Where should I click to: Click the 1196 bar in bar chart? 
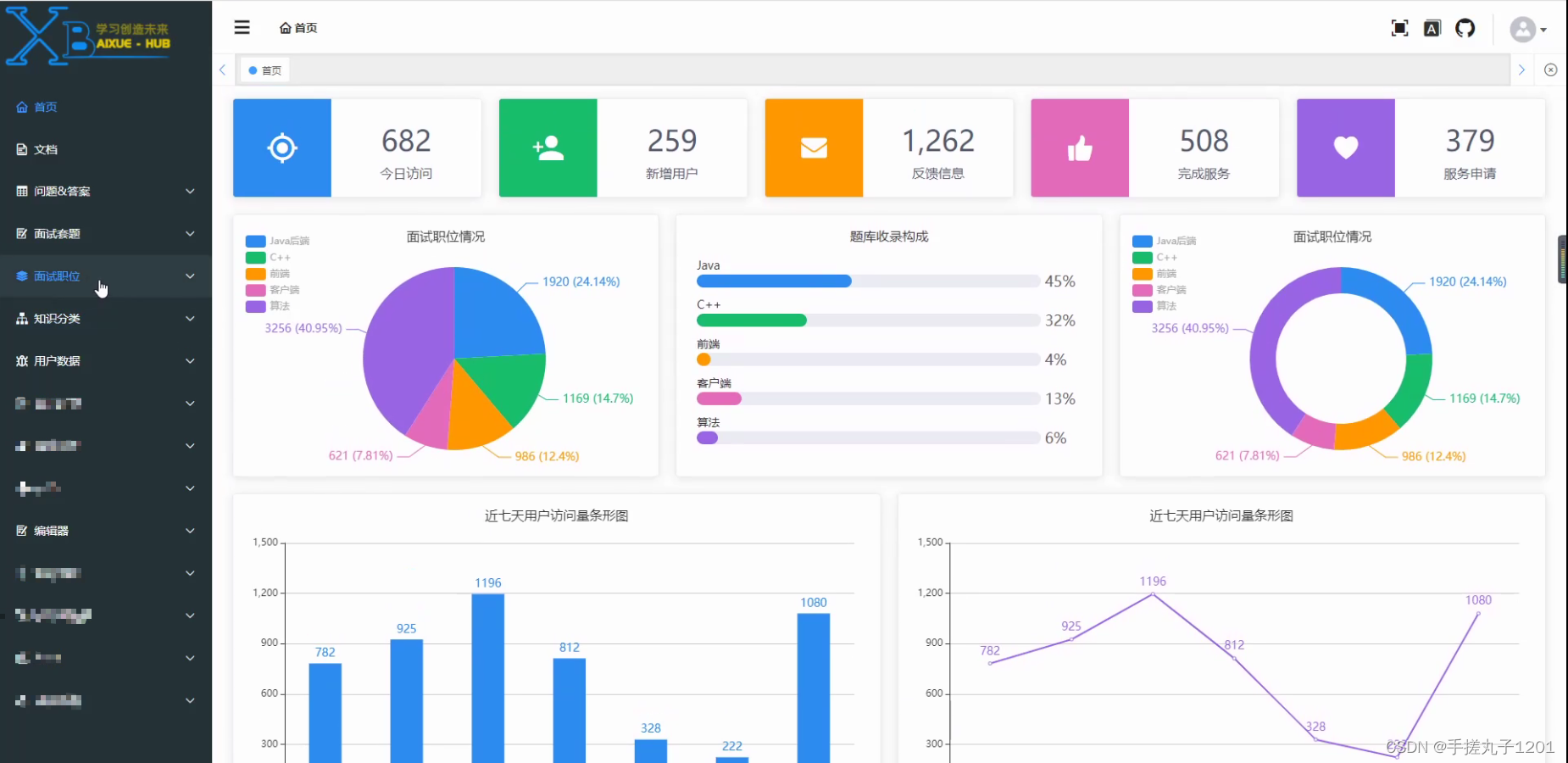click(488, 678)
